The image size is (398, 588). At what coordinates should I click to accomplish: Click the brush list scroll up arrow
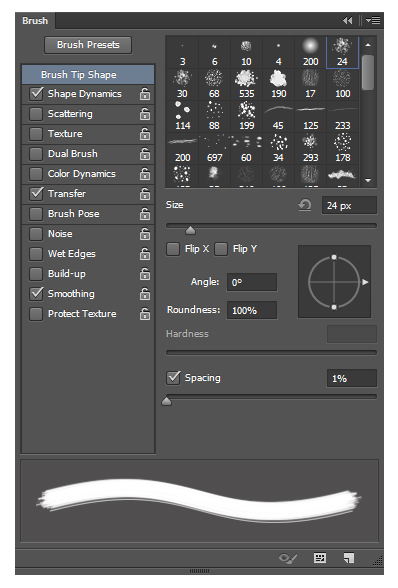click(368, 45)
